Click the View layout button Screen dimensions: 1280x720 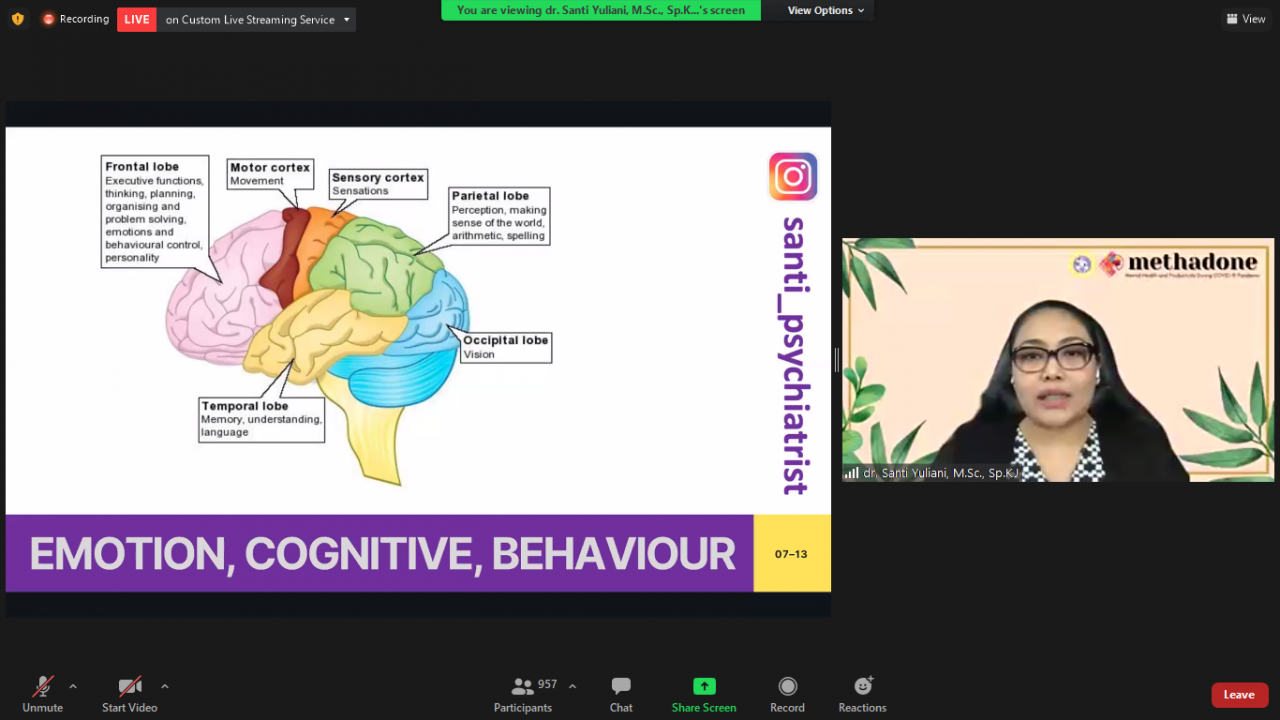tap(1246, 19)
